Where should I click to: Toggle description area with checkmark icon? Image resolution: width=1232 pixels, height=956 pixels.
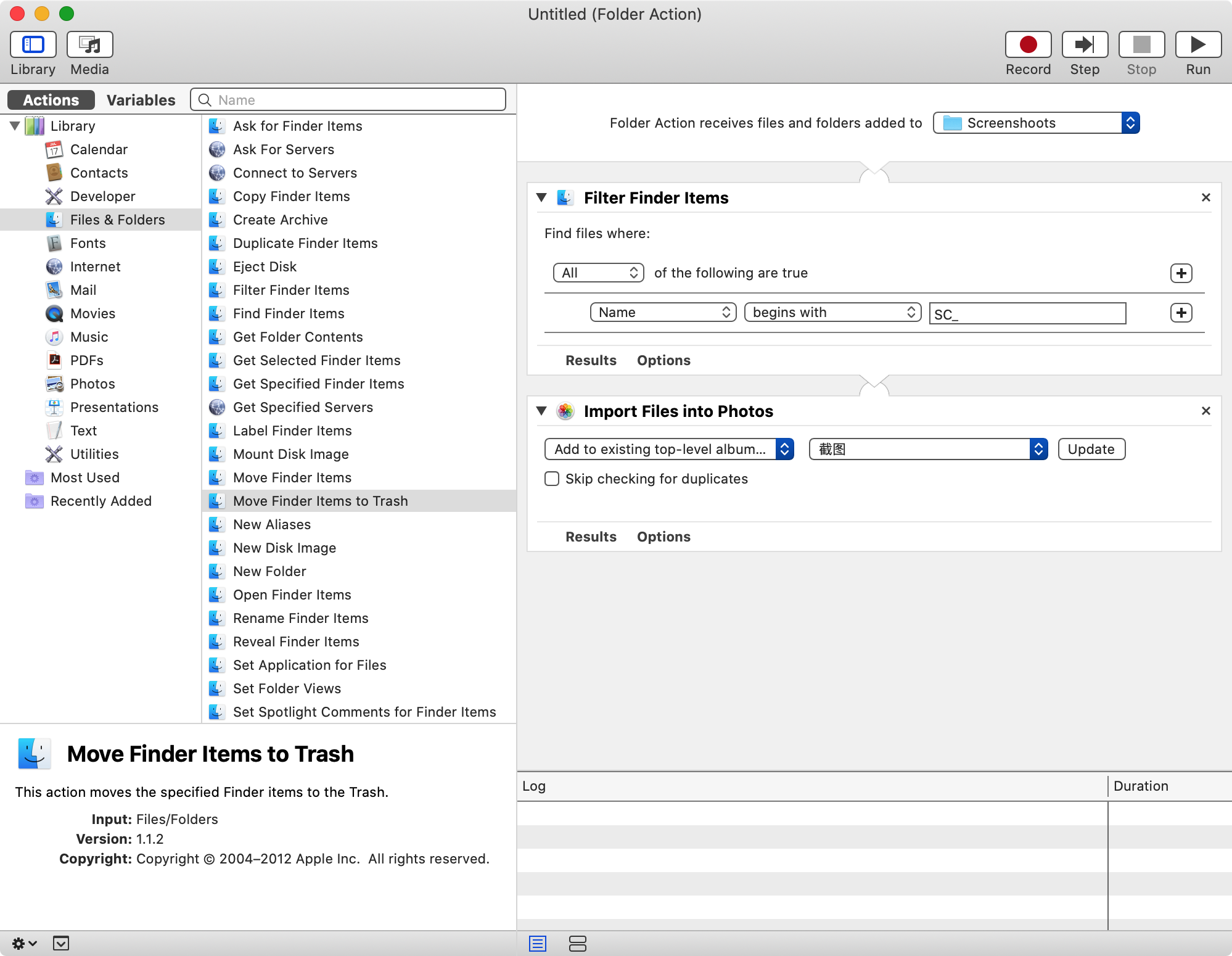pyautogui.click(x=61, y=943)
